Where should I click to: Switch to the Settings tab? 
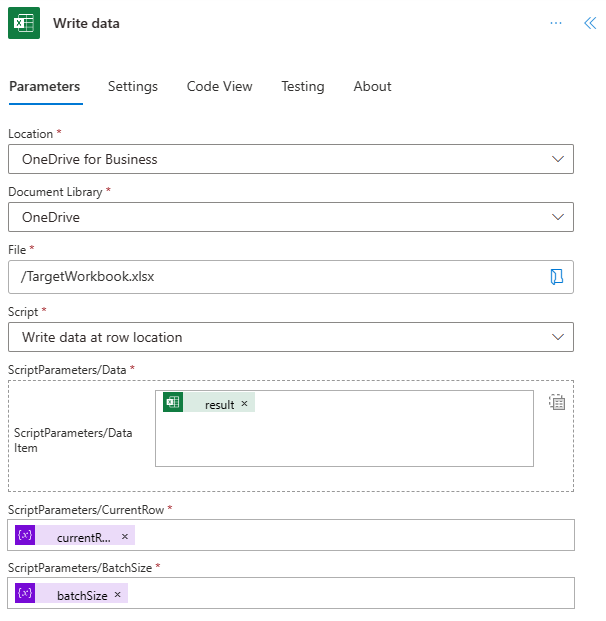click(133, 86)
